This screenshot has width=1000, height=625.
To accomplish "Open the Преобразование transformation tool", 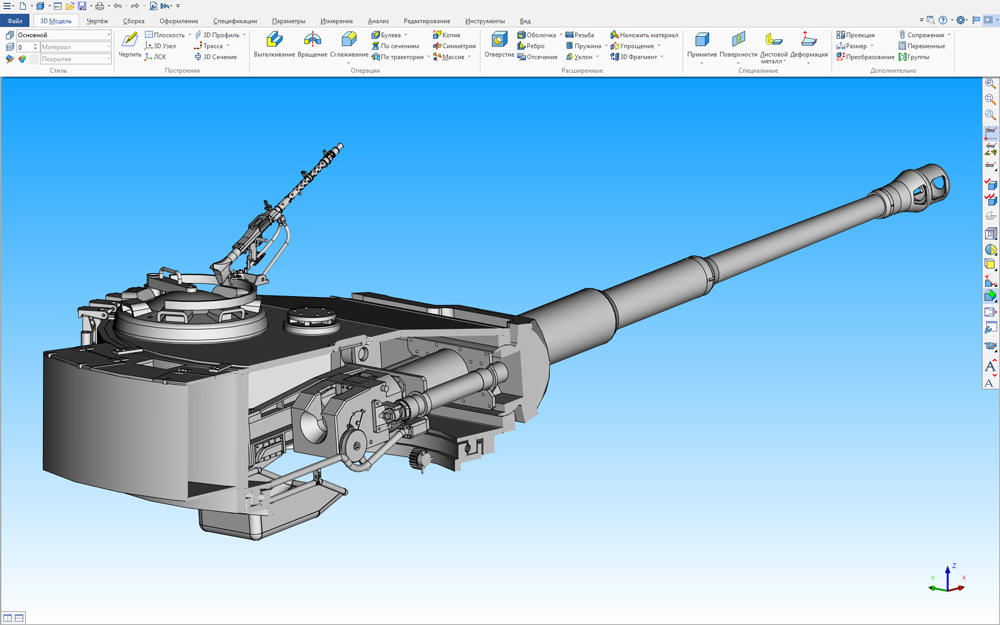I will tap(865, 57).
